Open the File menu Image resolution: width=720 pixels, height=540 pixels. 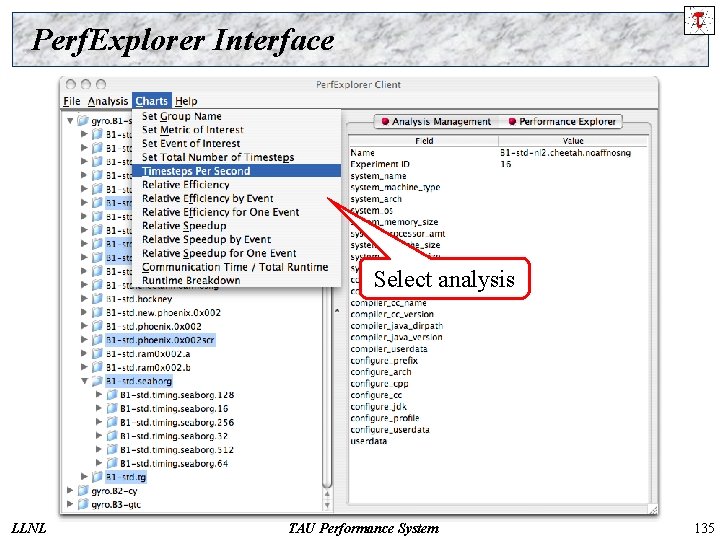pos(72,101)
